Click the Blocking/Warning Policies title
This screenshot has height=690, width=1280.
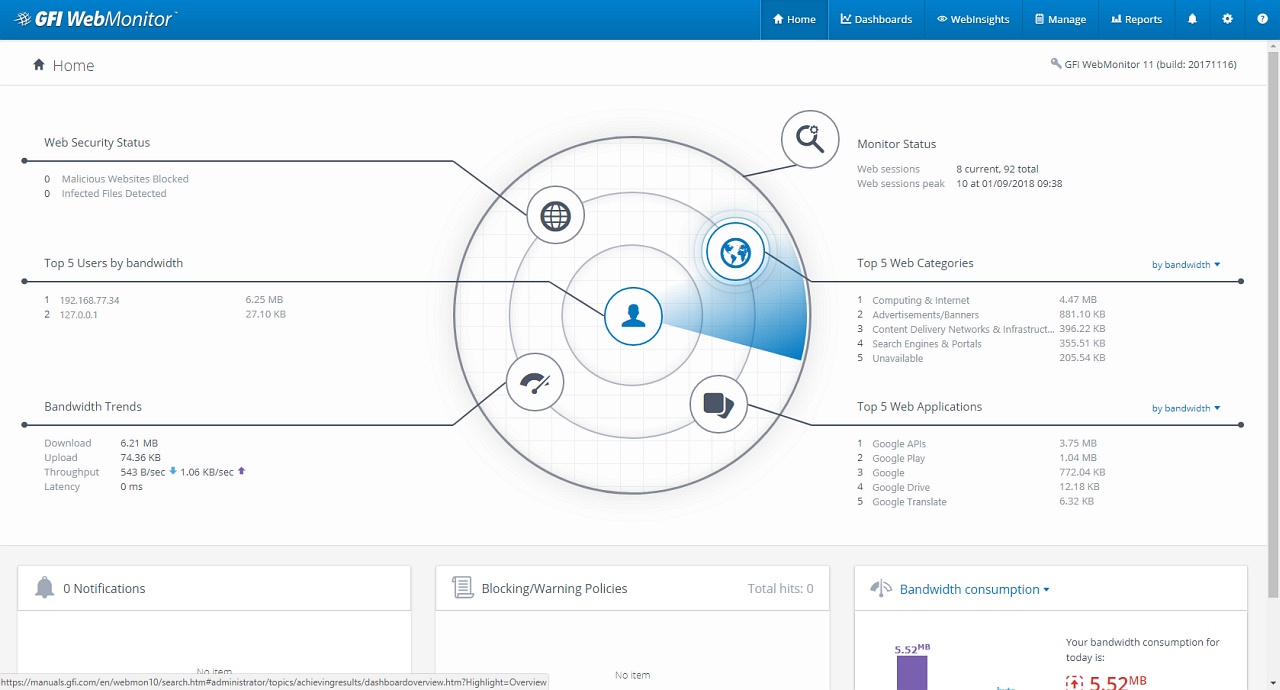[x=554, y=588]
